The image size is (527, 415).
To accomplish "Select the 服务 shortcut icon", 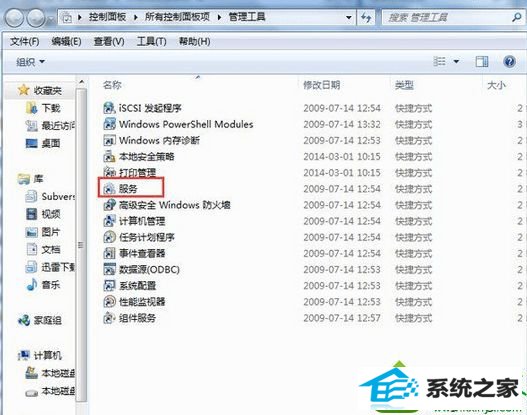I will click(x=109, y=189).
